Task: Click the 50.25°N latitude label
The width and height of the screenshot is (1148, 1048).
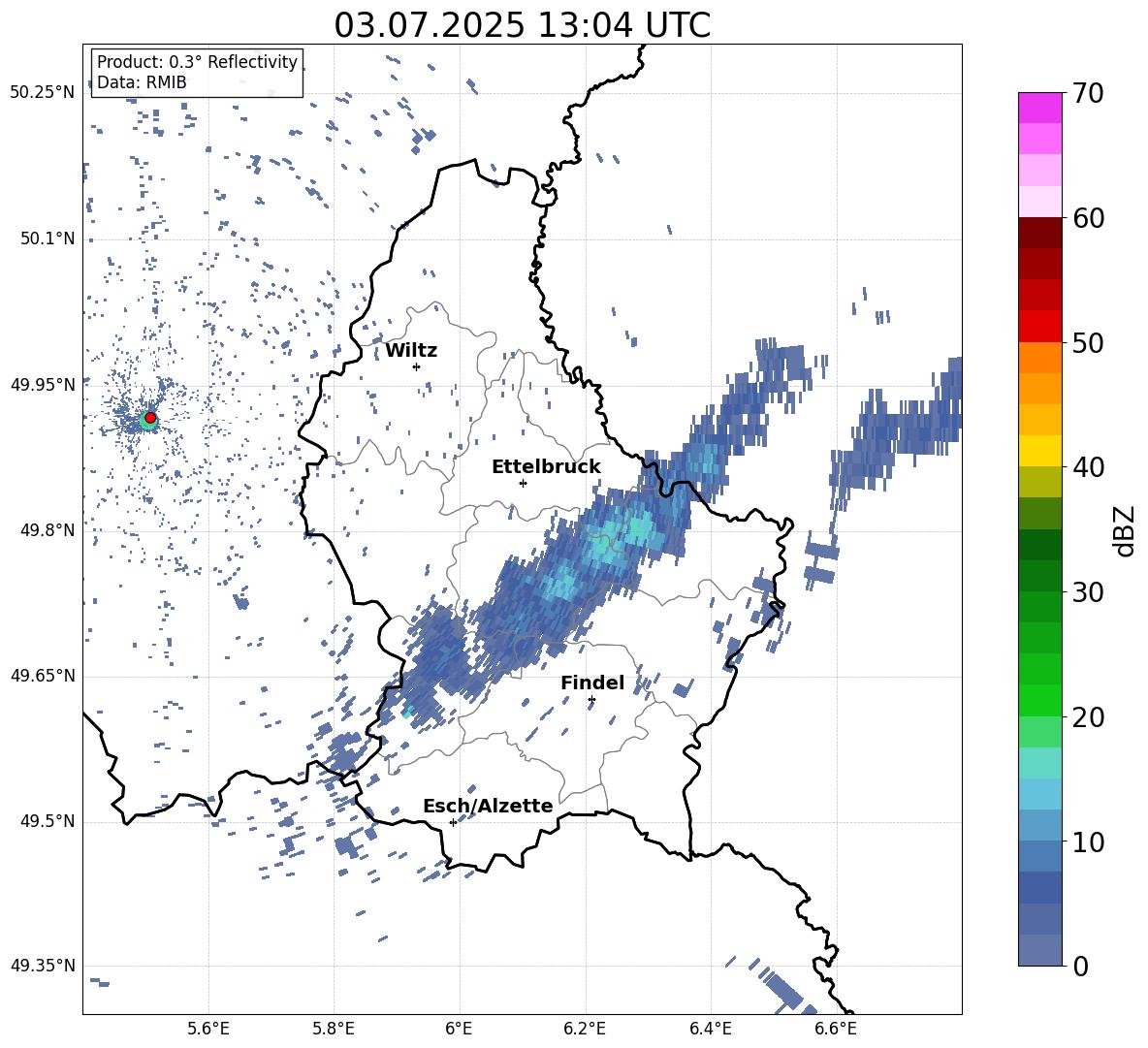Action: click(42, 93)
